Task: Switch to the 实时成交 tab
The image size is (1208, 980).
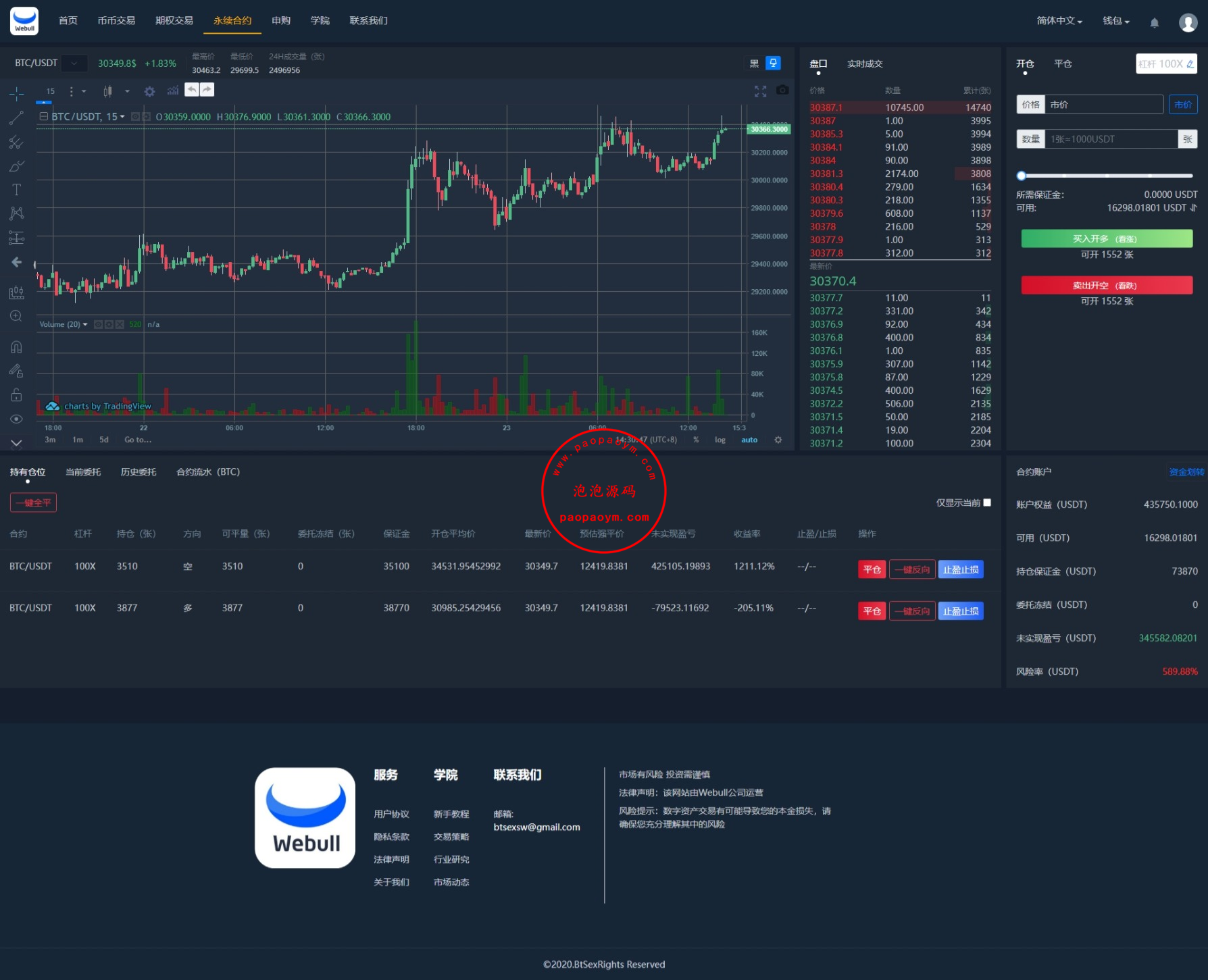Action: 865,63
